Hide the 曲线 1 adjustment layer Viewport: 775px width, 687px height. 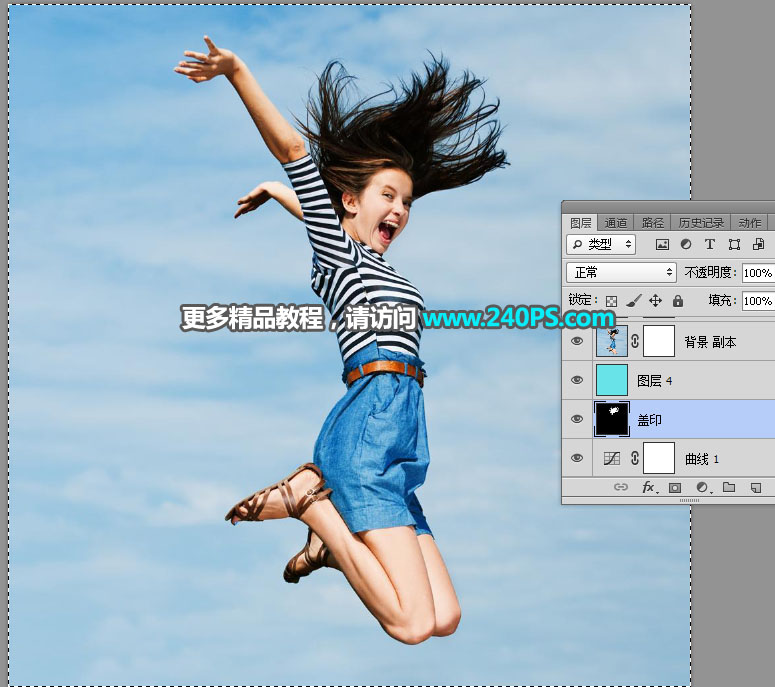click(x=578, y=458)
